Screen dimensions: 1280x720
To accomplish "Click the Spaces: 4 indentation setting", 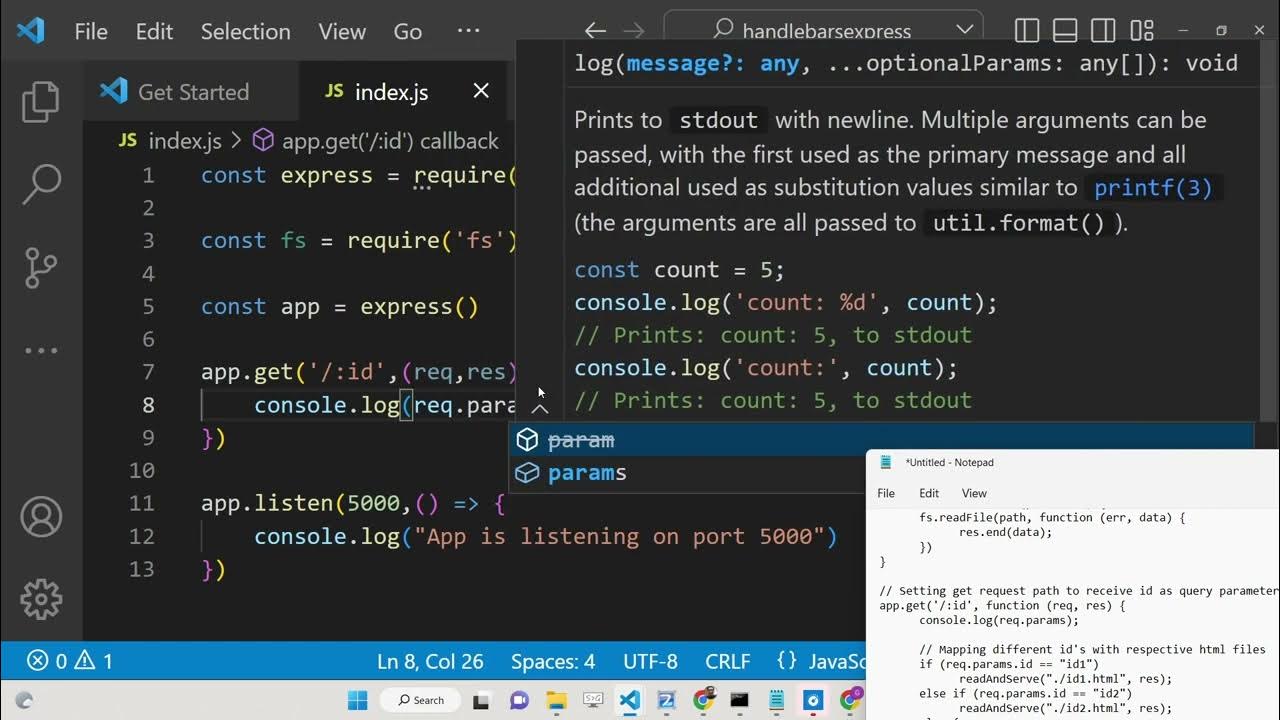I will click(x=553, y=661).
